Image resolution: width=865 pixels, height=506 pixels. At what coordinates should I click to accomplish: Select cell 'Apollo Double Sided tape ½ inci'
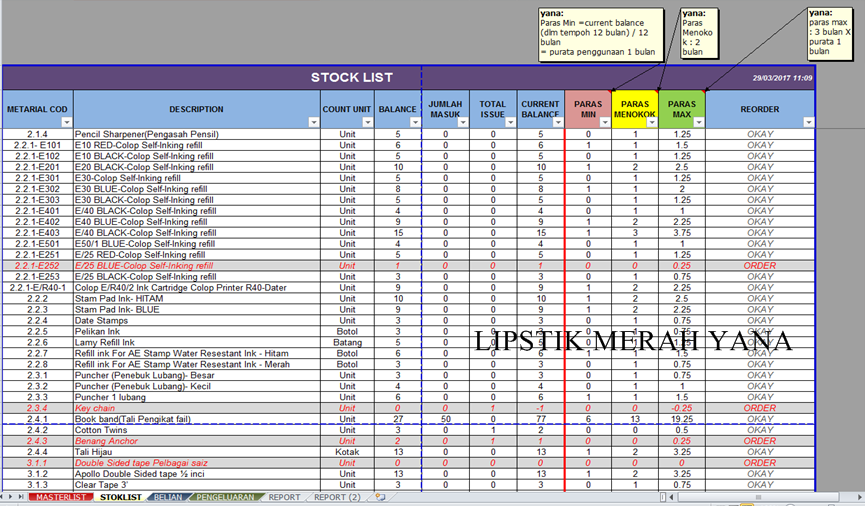[196, 474]
